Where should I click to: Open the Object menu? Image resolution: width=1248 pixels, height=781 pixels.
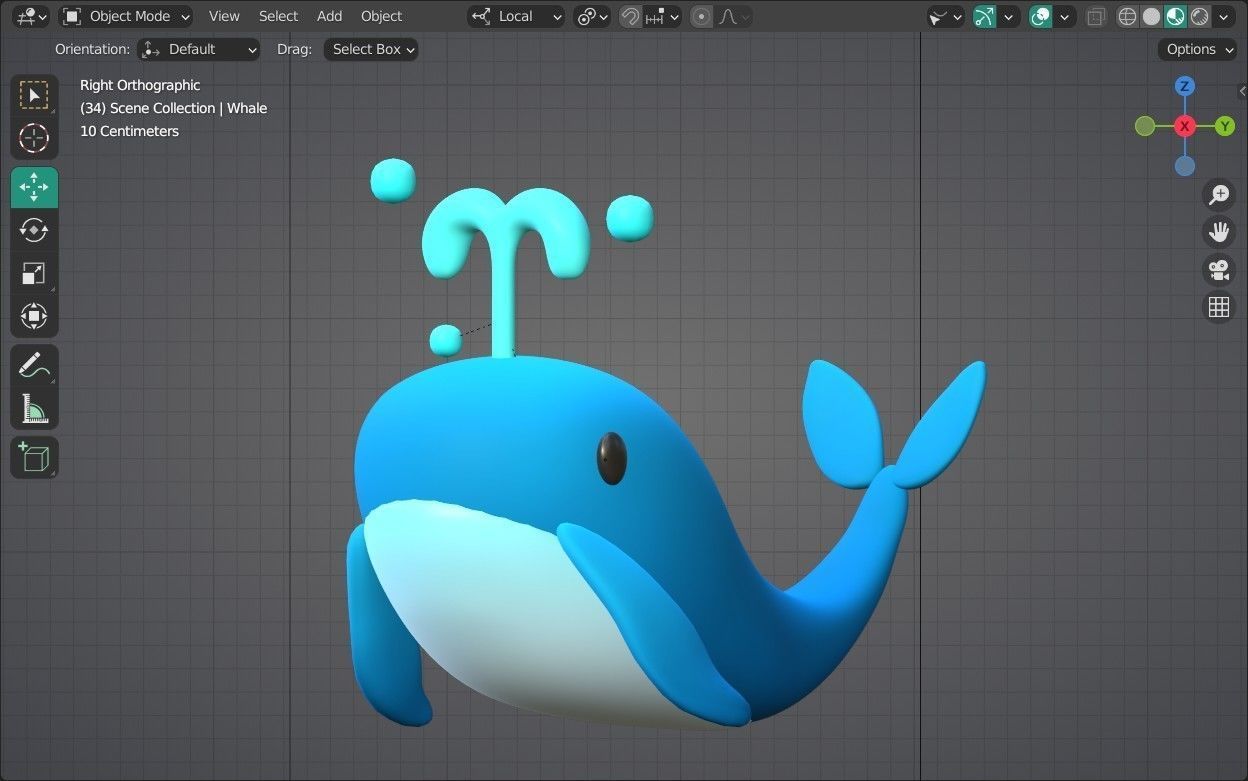(381, 16)
